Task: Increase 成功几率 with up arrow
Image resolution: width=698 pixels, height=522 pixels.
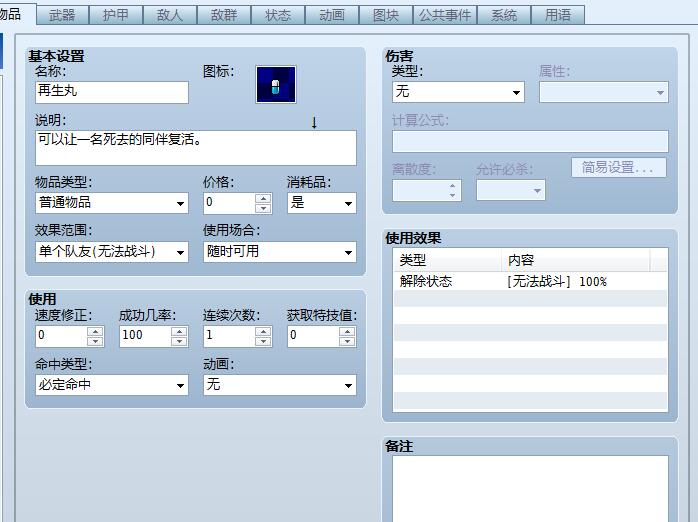Action: [x=179, y=331]
